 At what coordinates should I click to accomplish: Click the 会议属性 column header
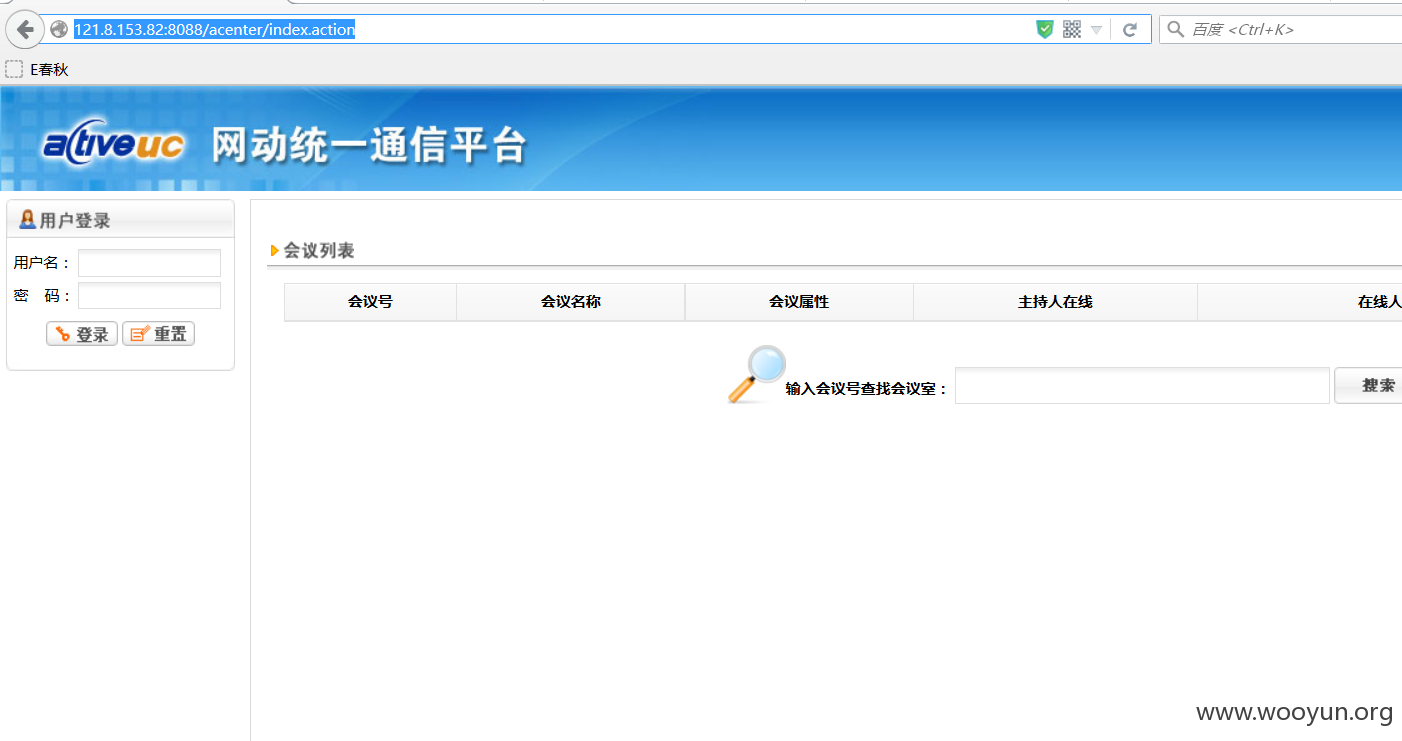tap(799, 302)
